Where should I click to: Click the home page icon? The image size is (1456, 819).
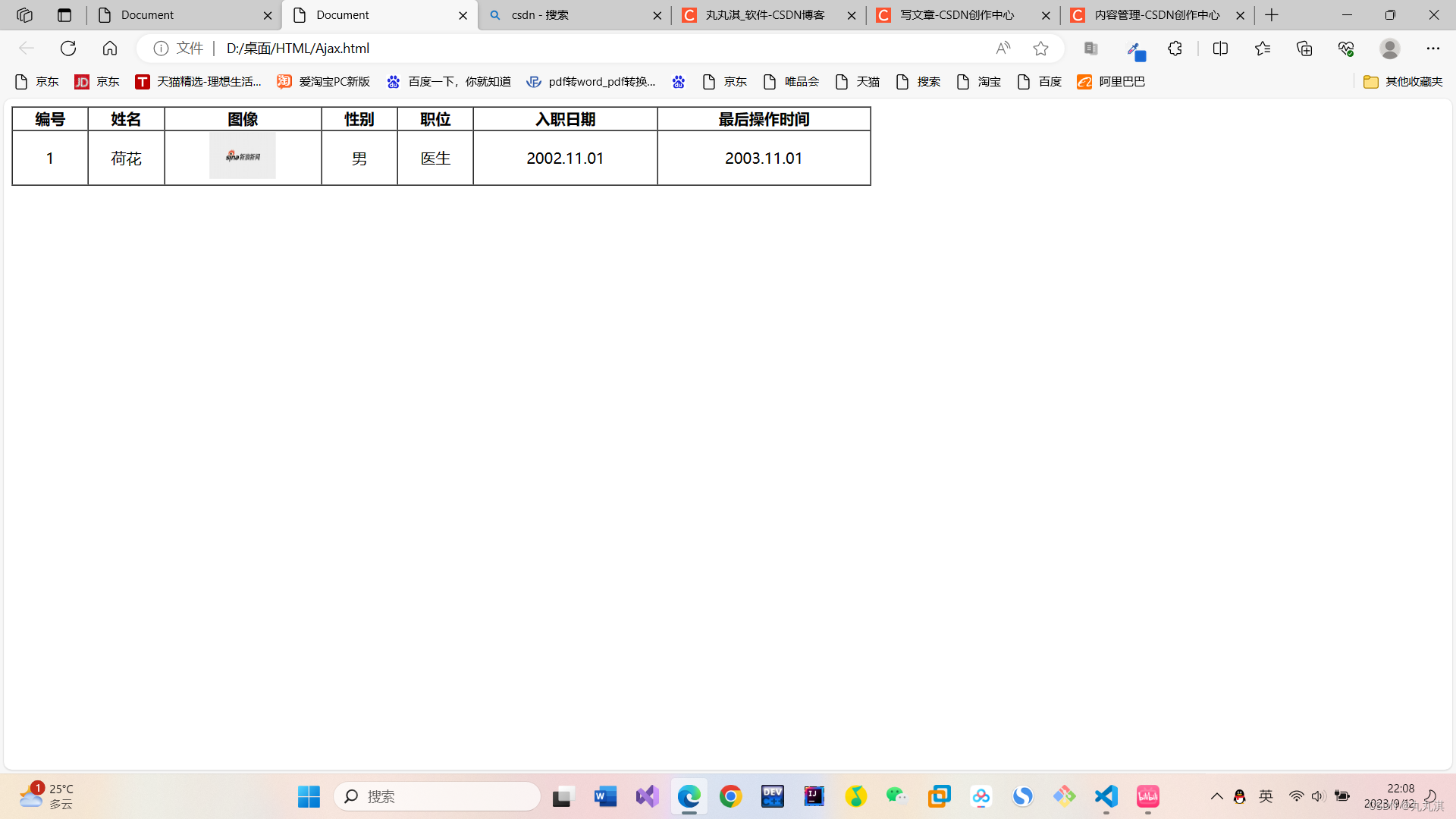coord(110,49)
